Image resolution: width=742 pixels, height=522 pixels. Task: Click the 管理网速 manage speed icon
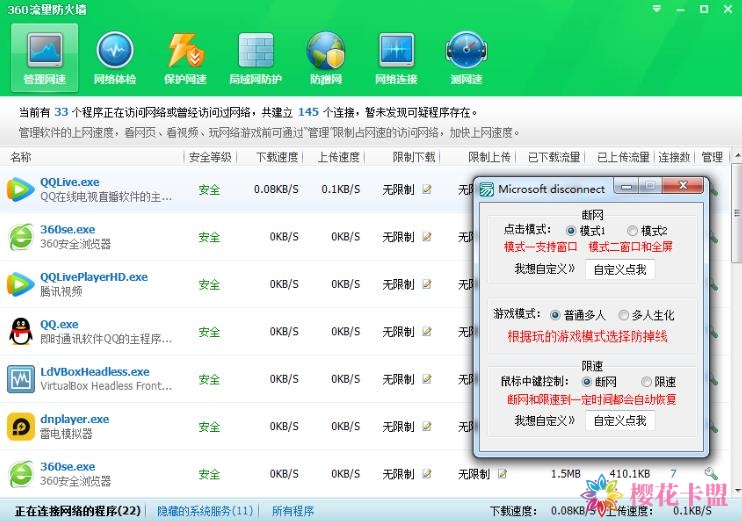(45, 57)
